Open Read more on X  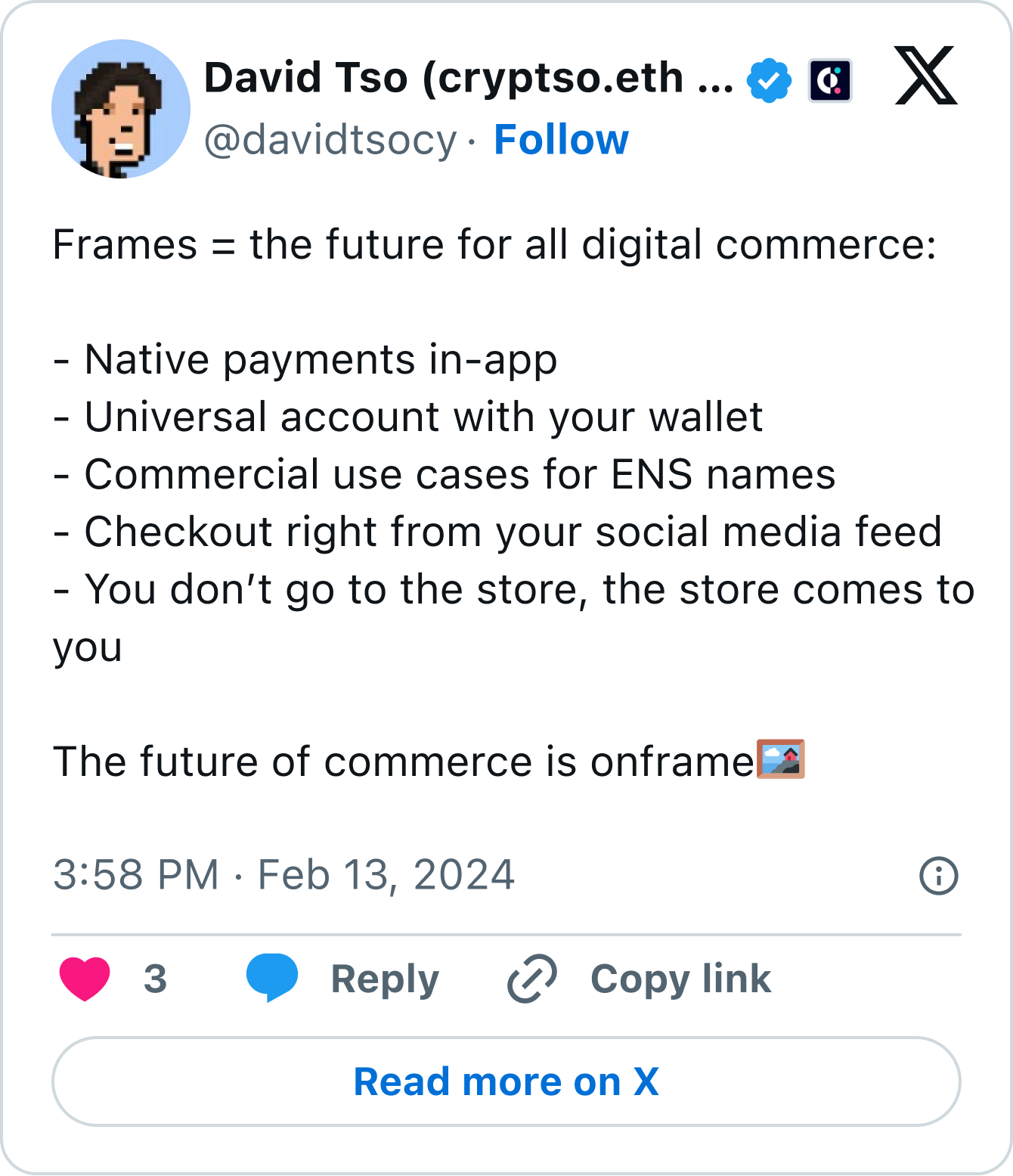506,1081
